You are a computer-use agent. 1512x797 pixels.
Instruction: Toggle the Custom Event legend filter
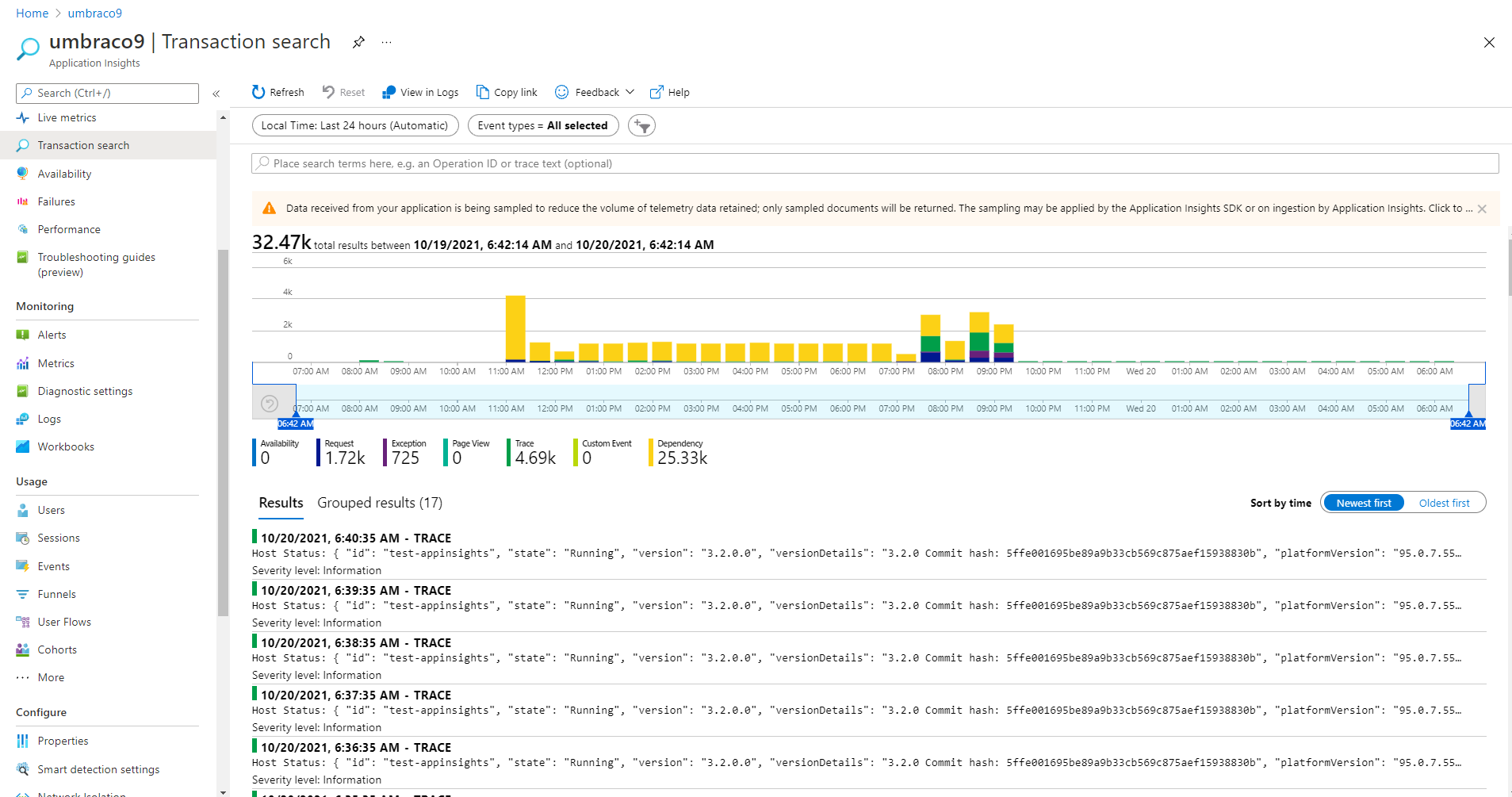(604, 453)
